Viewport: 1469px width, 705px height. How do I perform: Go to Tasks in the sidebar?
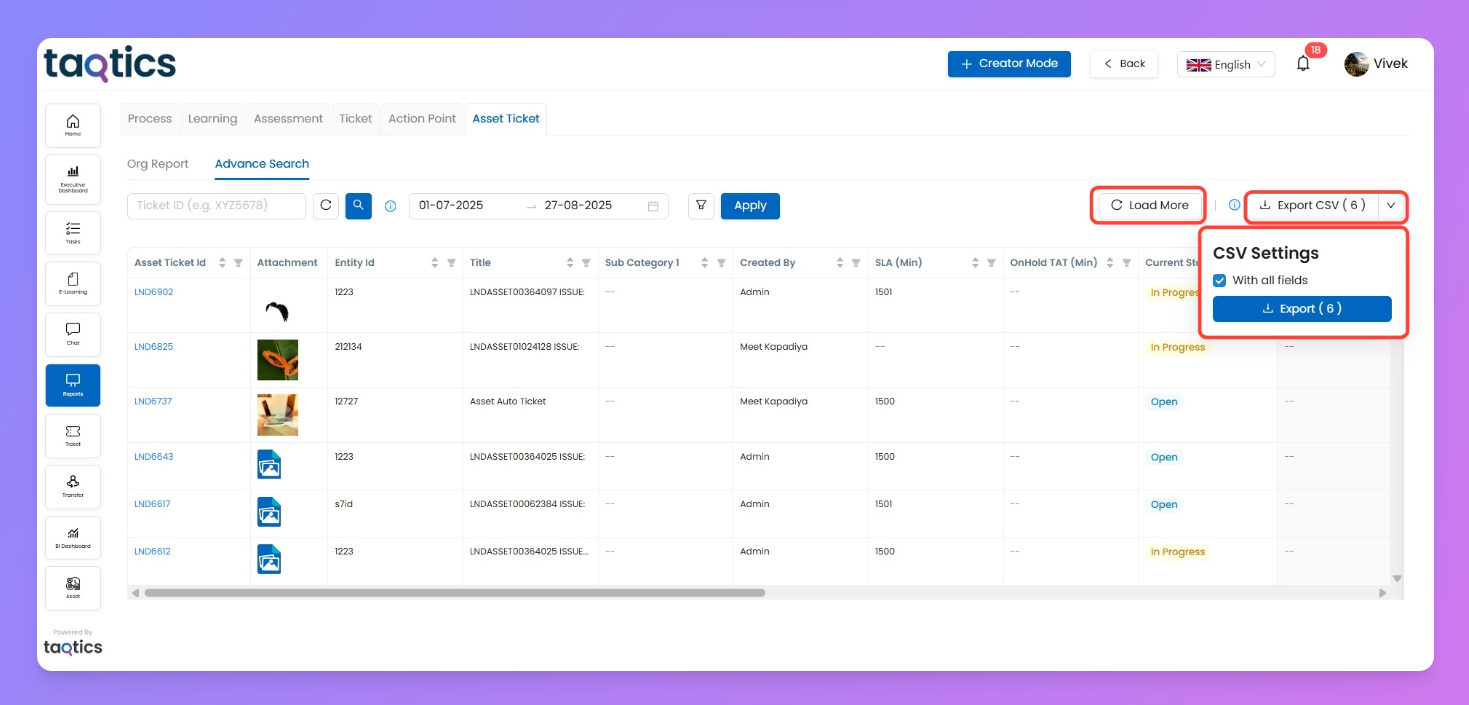[73, 232]
